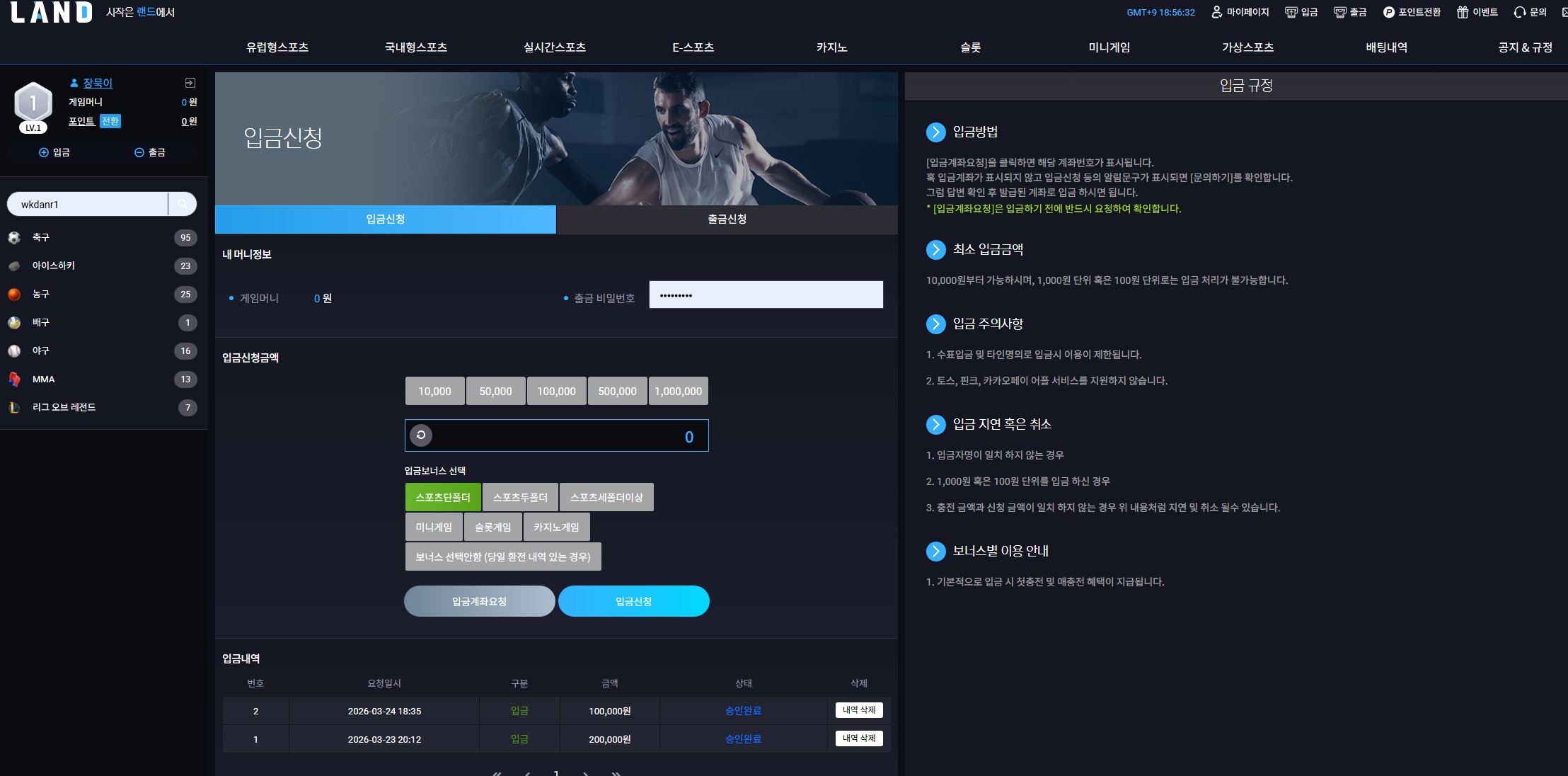
Task: Click the 출금 비밀번호 input field
Action: [766, 295]
